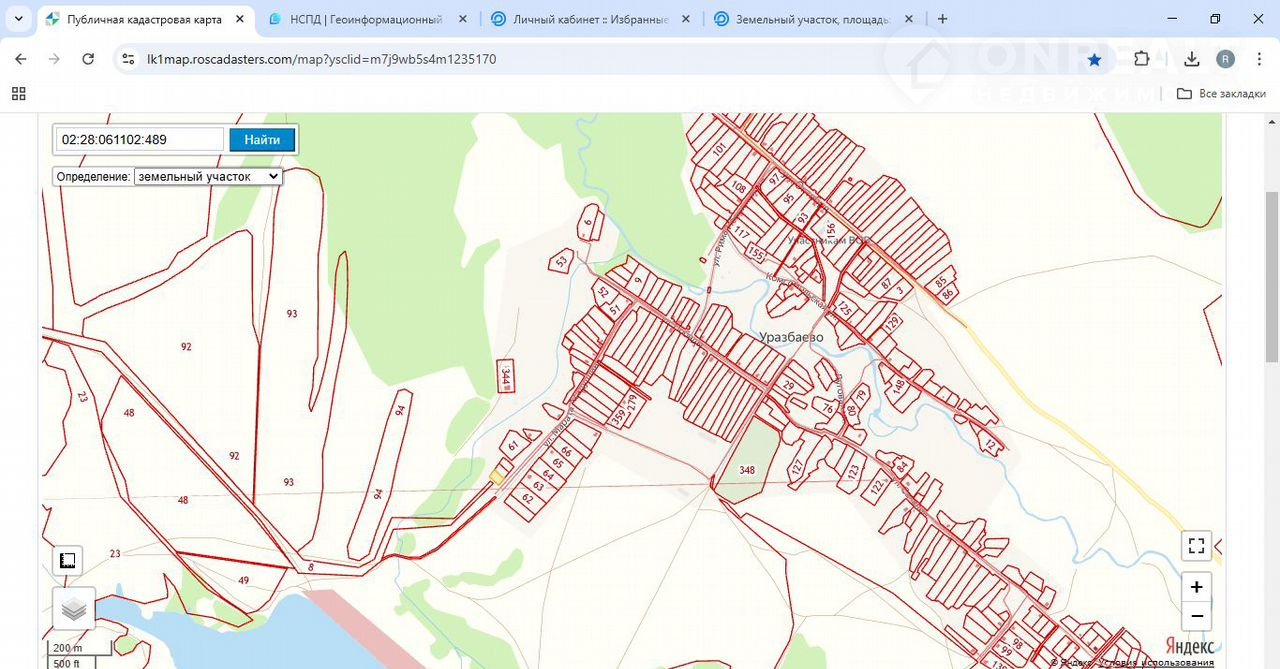Click the 'Найти' search button

pos(262,140)
